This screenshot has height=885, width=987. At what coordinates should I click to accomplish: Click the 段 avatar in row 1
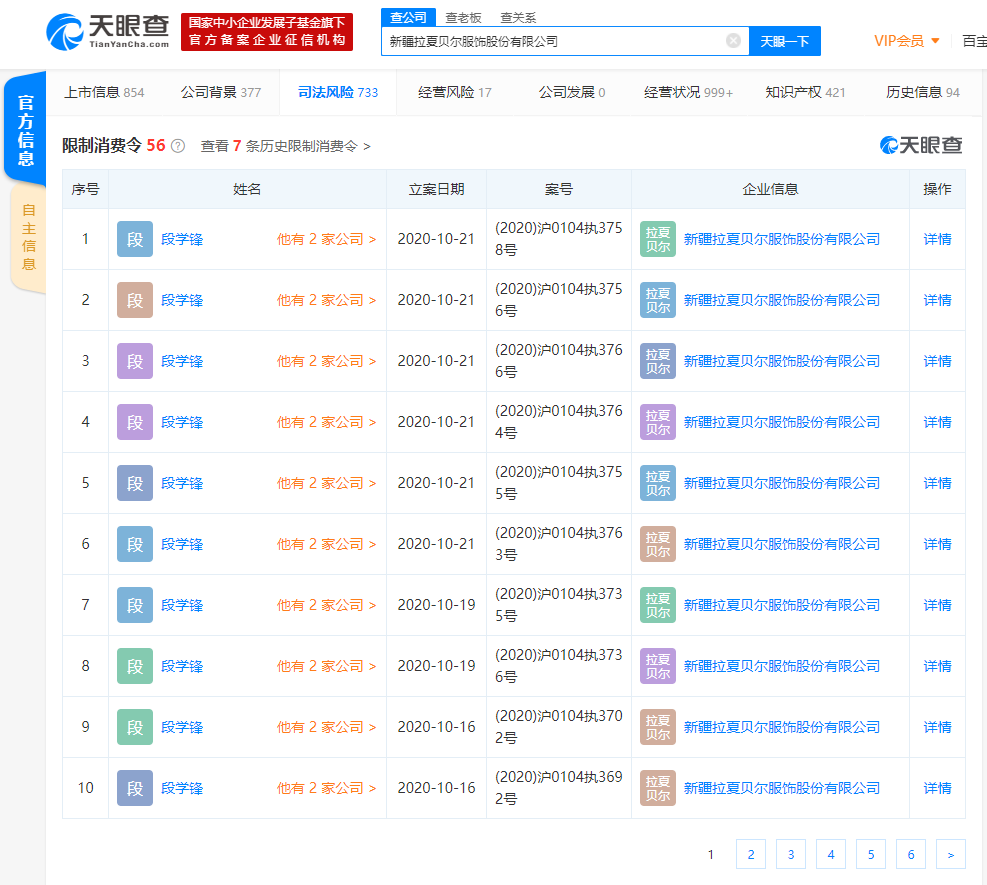point(135,239)
